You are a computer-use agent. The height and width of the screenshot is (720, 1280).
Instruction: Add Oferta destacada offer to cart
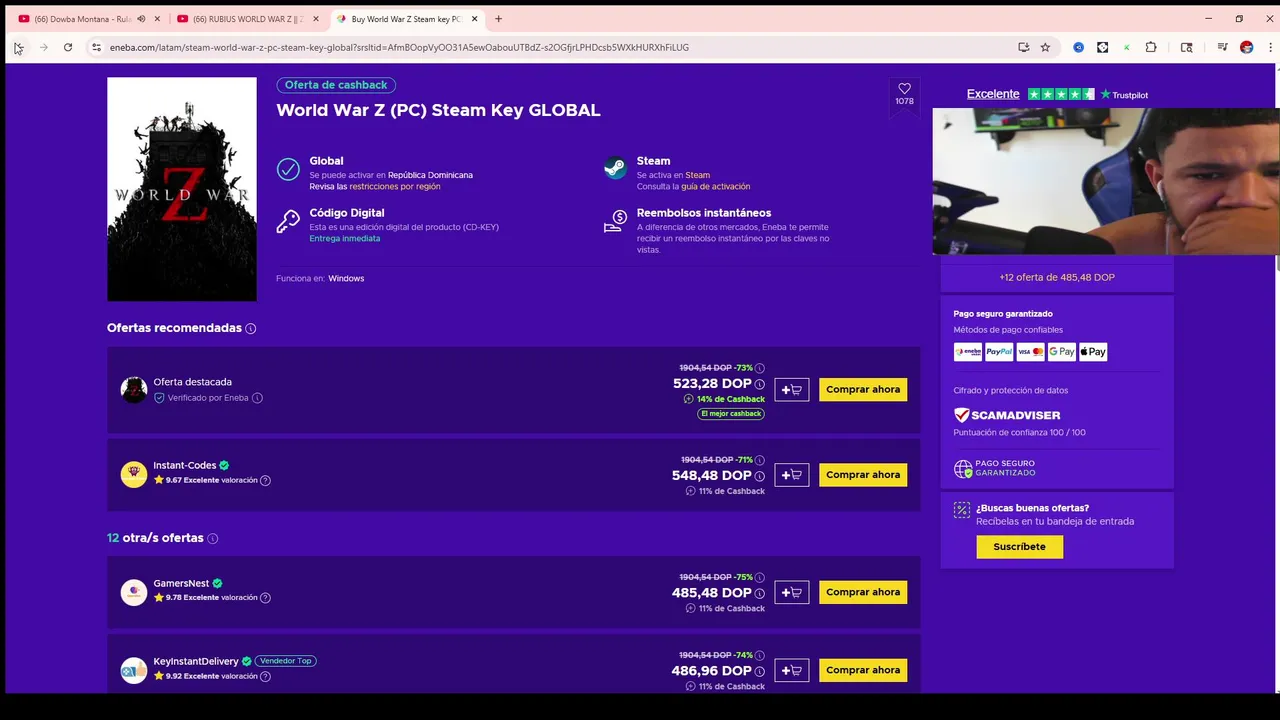click(x=791, y=390)
